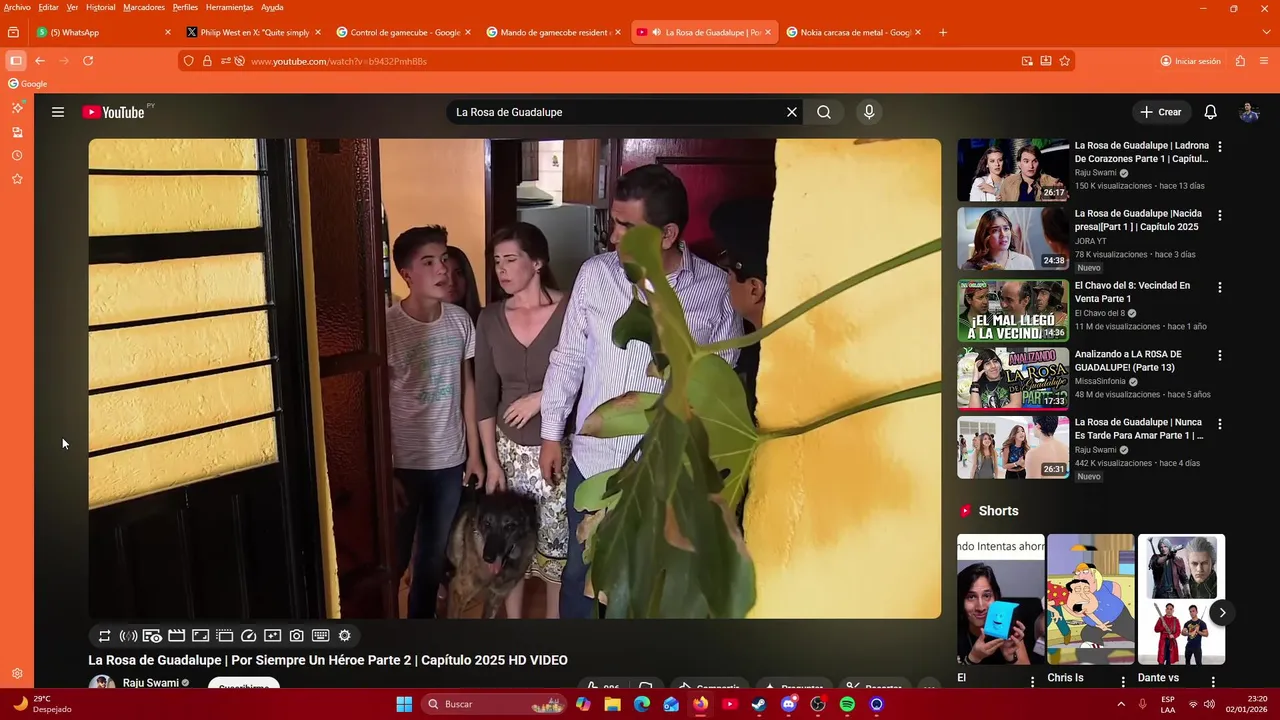Close the WhatsApp tab
Image resolution: width=1280 pixels, height=720 pixels.
(x=168, y=32)
